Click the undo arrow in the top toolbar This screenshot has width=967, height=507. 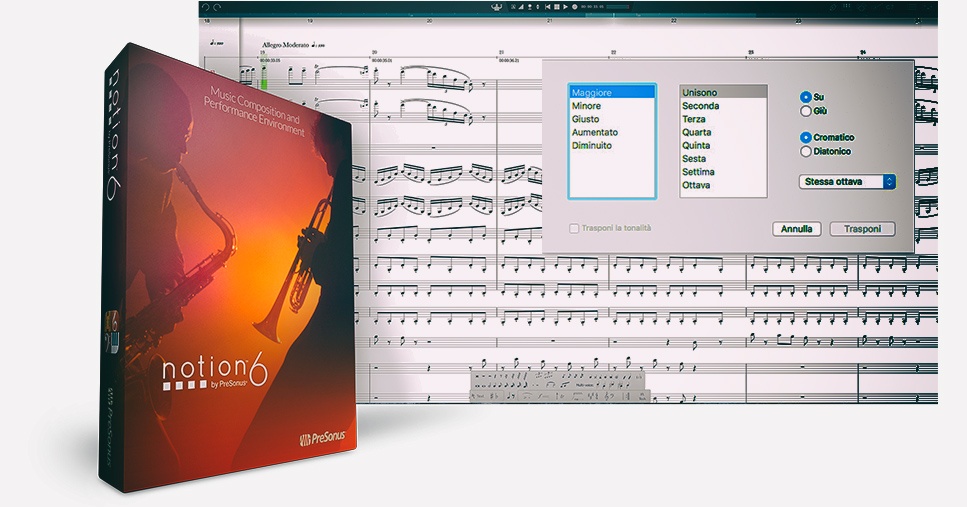204,9
